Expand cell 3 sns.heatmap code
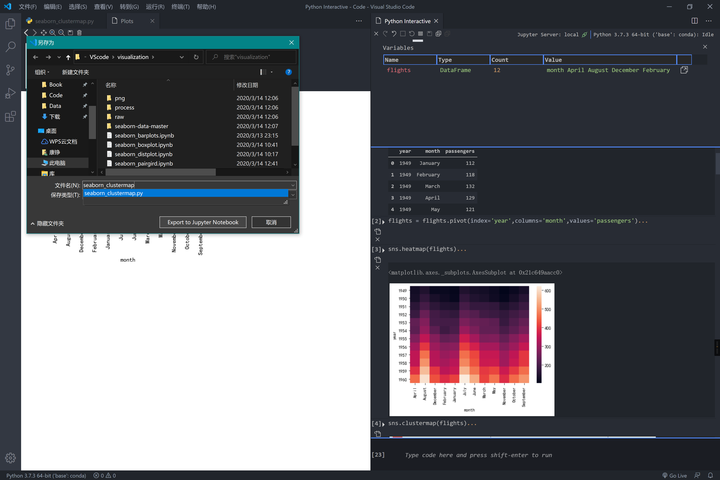The width and height of the screenshot is (720, 480). 383,249
